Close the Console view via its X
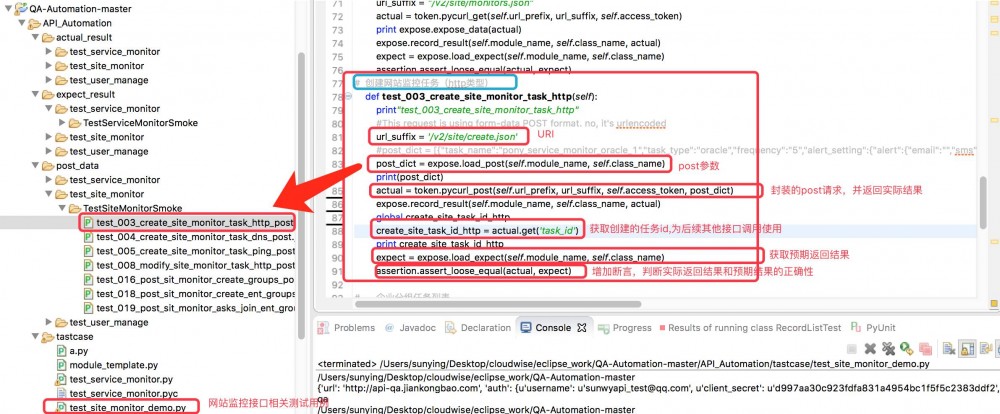Viewport: 1000px width, 414px height. [x=582, y=327]
